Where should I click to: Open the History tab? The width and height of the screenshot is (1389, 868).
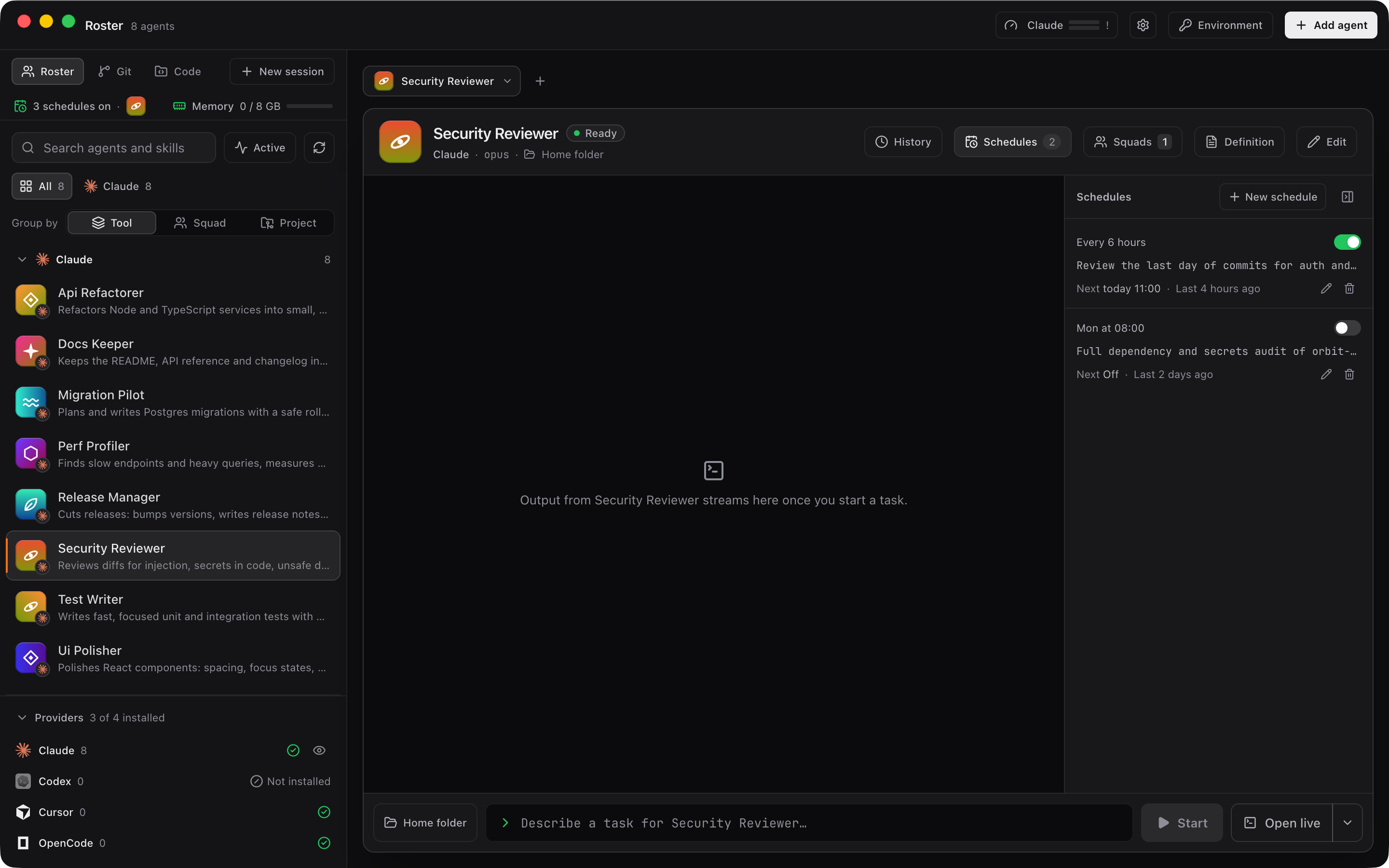click(x=903, y=142)
